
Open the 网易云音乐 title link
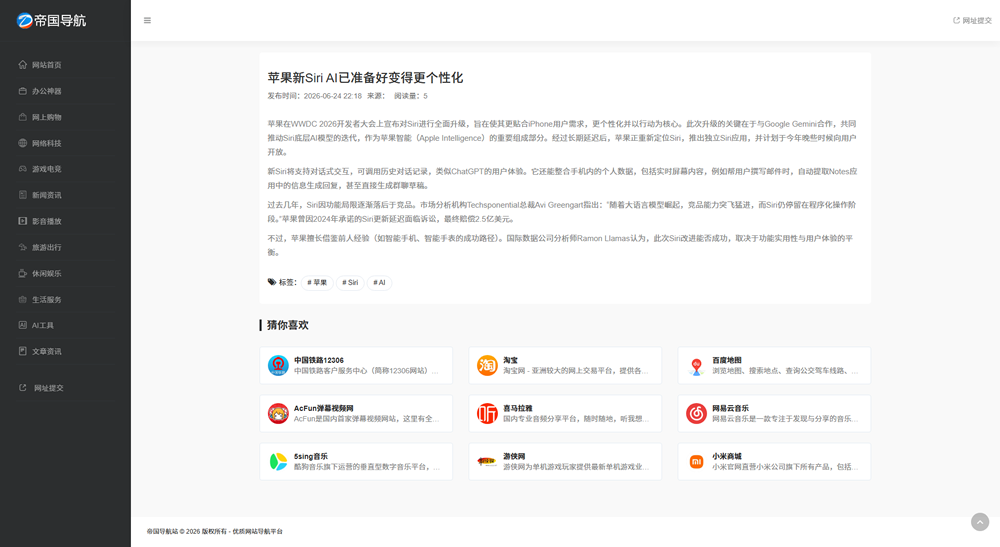click(x=730, y=408)
